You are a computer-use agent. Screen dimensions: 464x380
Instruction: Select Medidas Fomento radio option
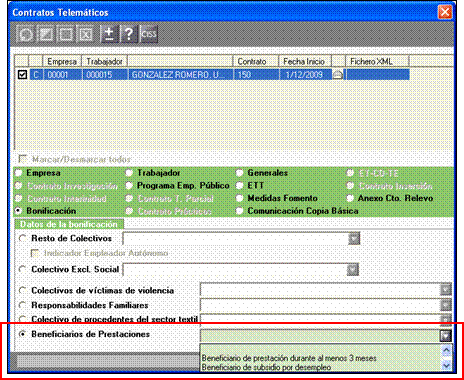coord(239,198)
